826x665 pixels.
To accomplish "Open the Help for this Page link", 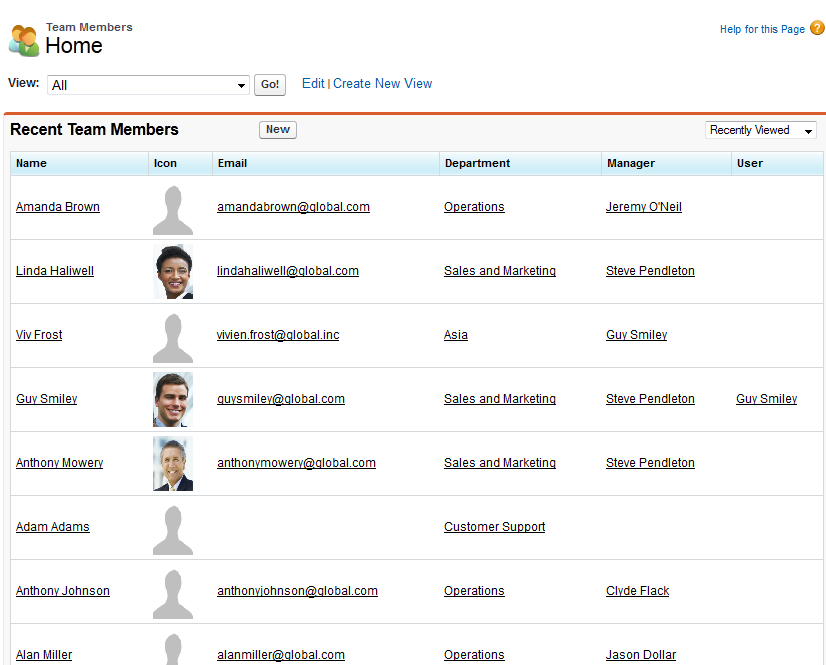I will click(762, 29).
